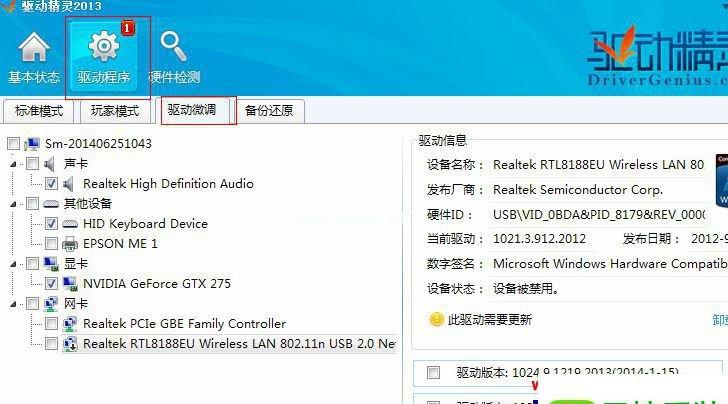728x404 pixels.
Task: Click icon of Realtek PCIe GBE Family Controller
Action: coord(70,324)
